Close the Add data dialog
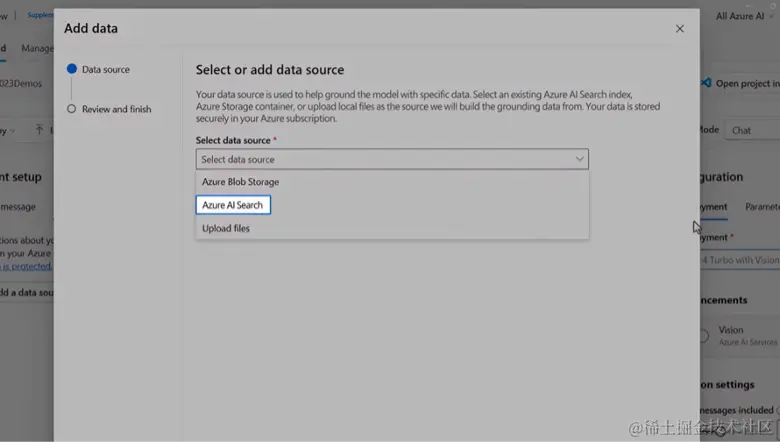The image size is (780, 443). (x=680, y=29)
